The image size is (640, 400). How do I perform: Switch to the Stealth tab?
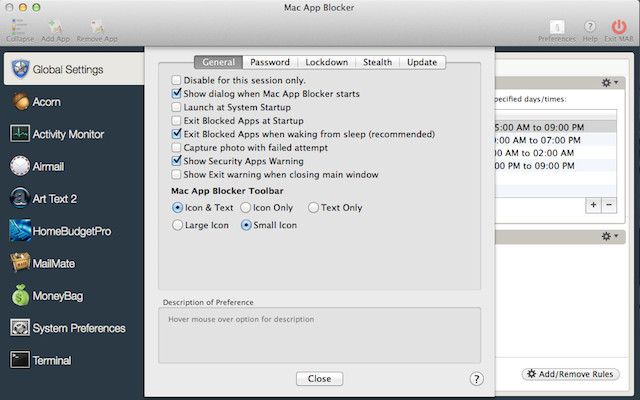(378, 62)
